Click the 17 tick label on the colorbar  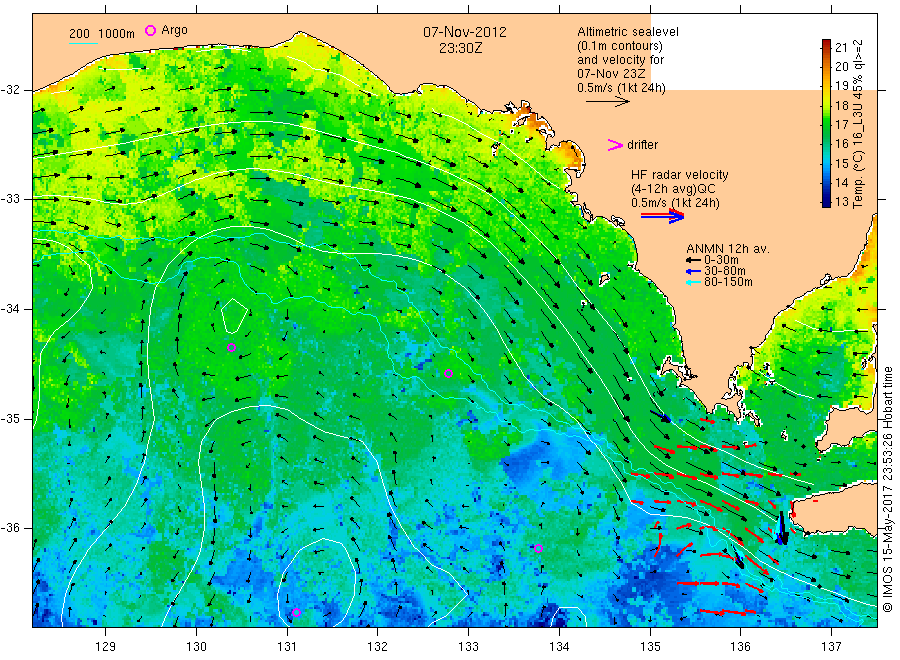coord(841,125)
